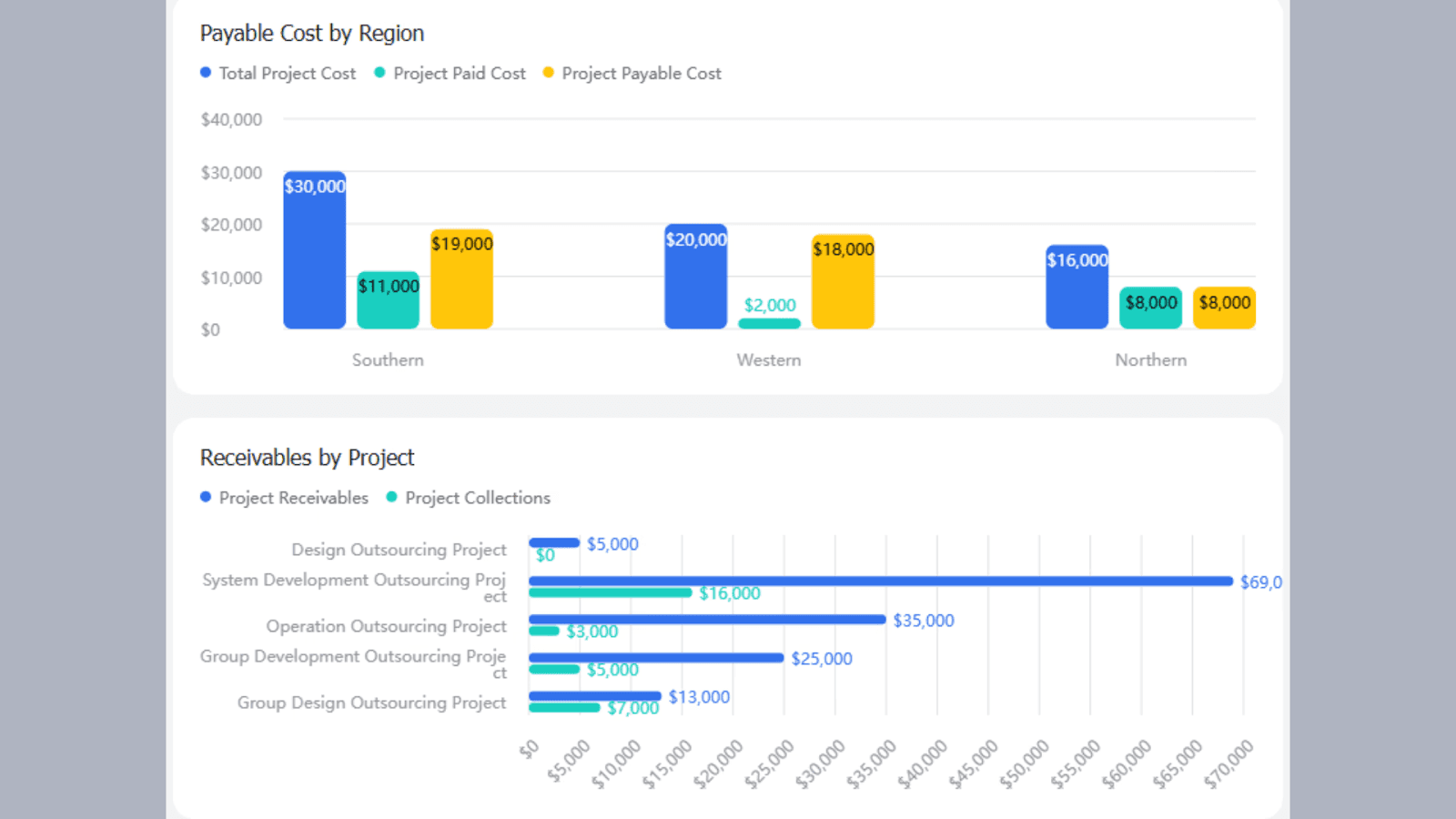Click Northern $8,000 yellow payable bar

click(1225, 308)
